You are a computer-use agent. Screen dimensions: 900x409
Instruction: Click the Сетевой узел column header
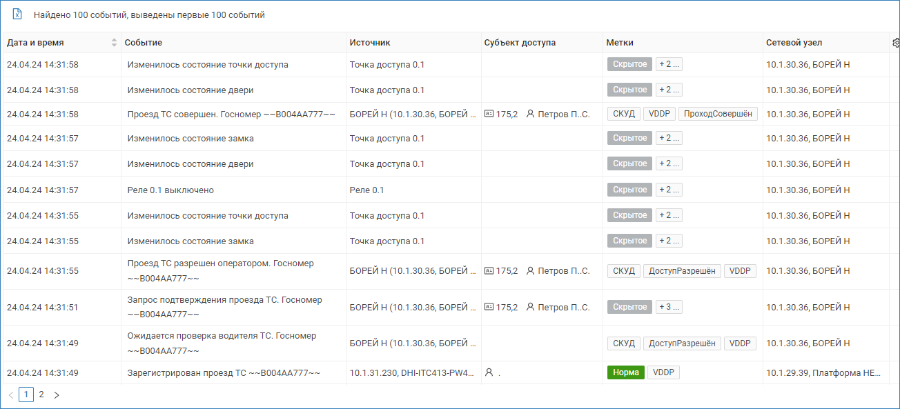click(x=794, y=42)
